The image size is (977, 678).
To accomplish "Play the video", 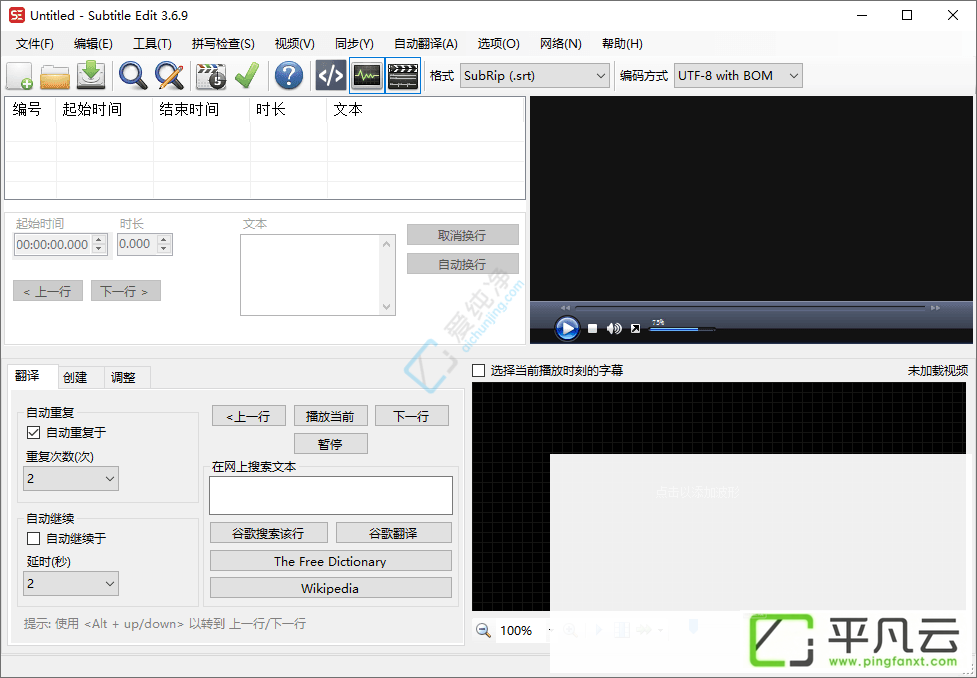I will click(x=567, y=328).
